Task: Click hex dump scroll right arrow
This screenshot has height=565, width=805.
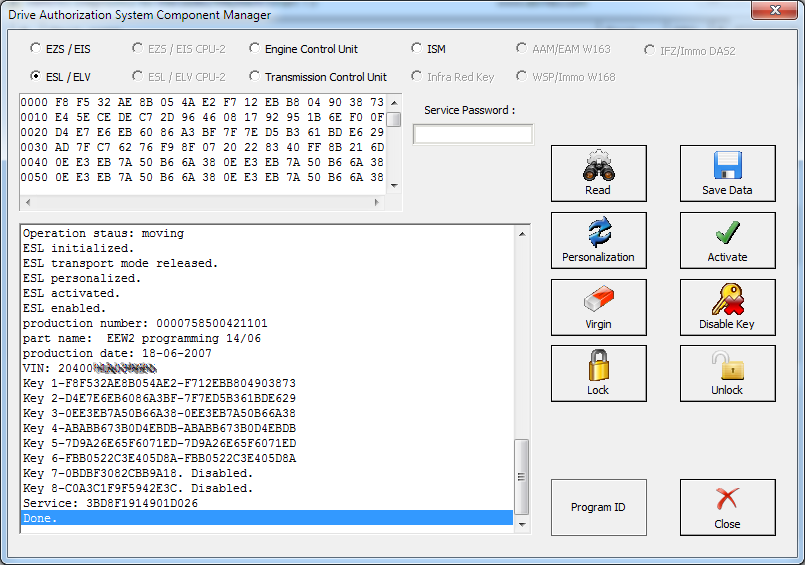Action: tap(377, 202)
